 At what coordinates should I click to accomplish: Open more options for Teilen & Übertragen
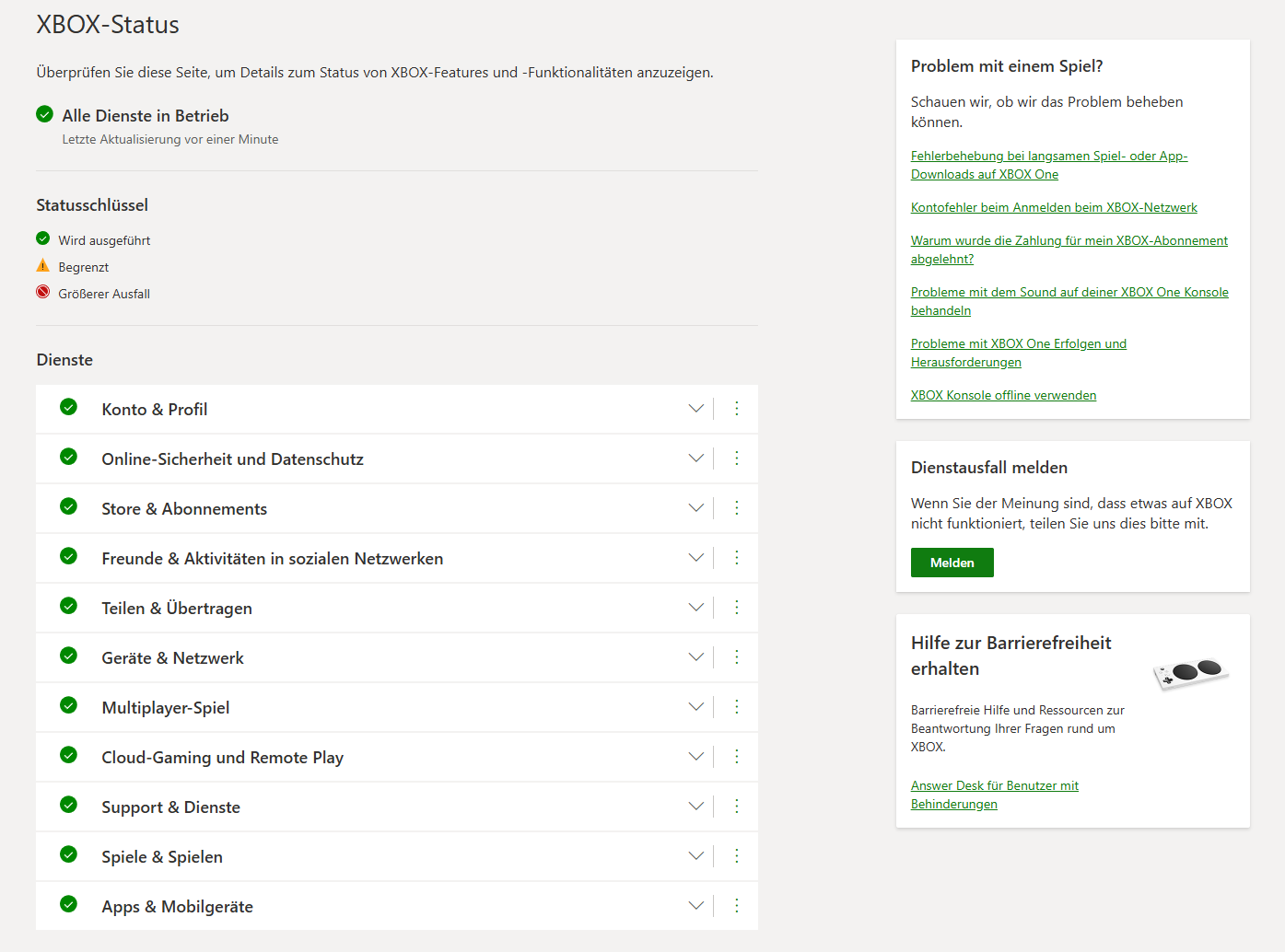737,608
